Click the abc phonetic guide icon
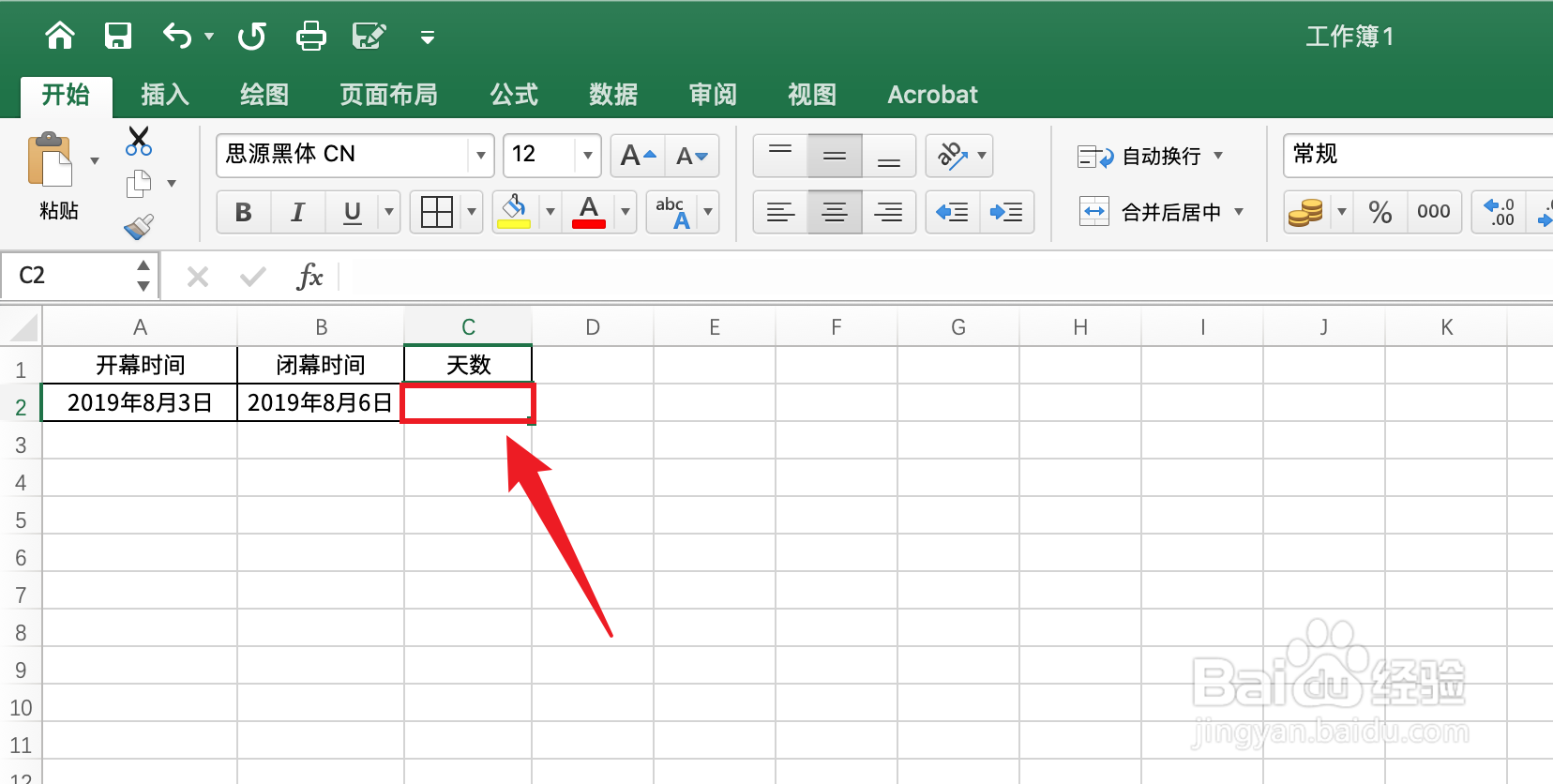This screenshot has height=784, width=1553. (x=672, y=213)
